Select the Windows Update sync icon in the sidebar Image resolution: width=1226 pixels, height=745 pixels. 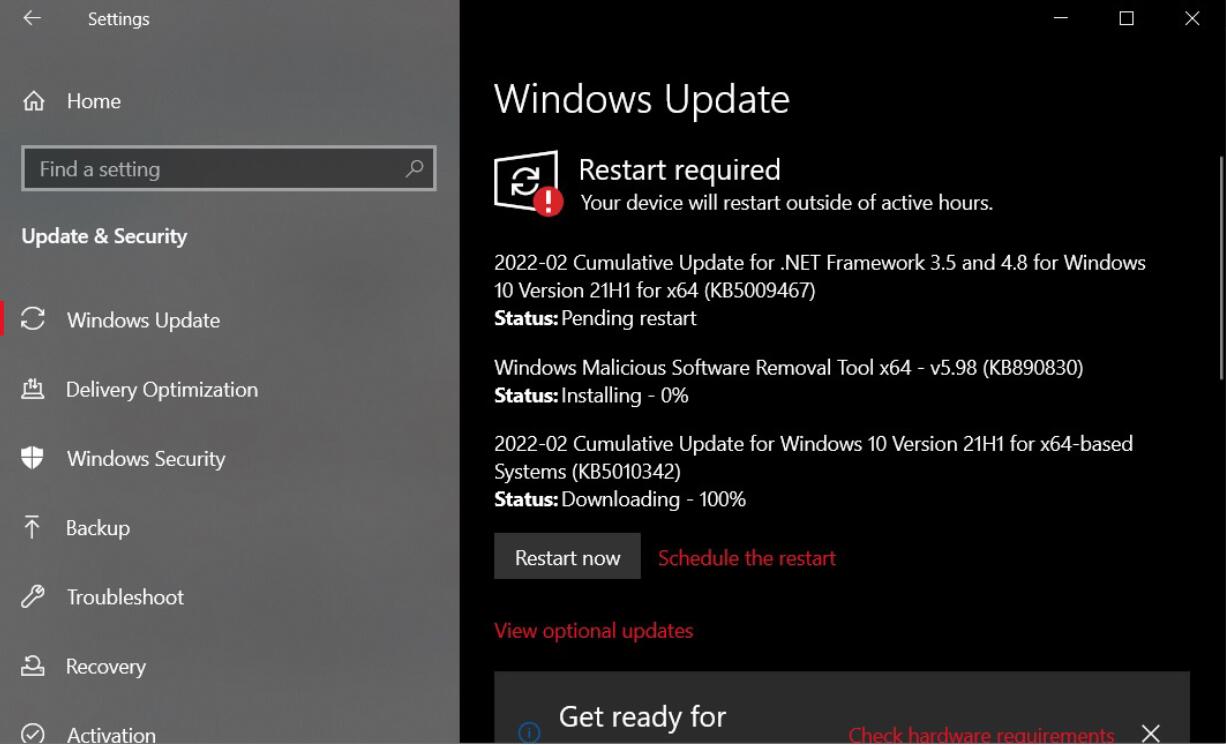34,319
